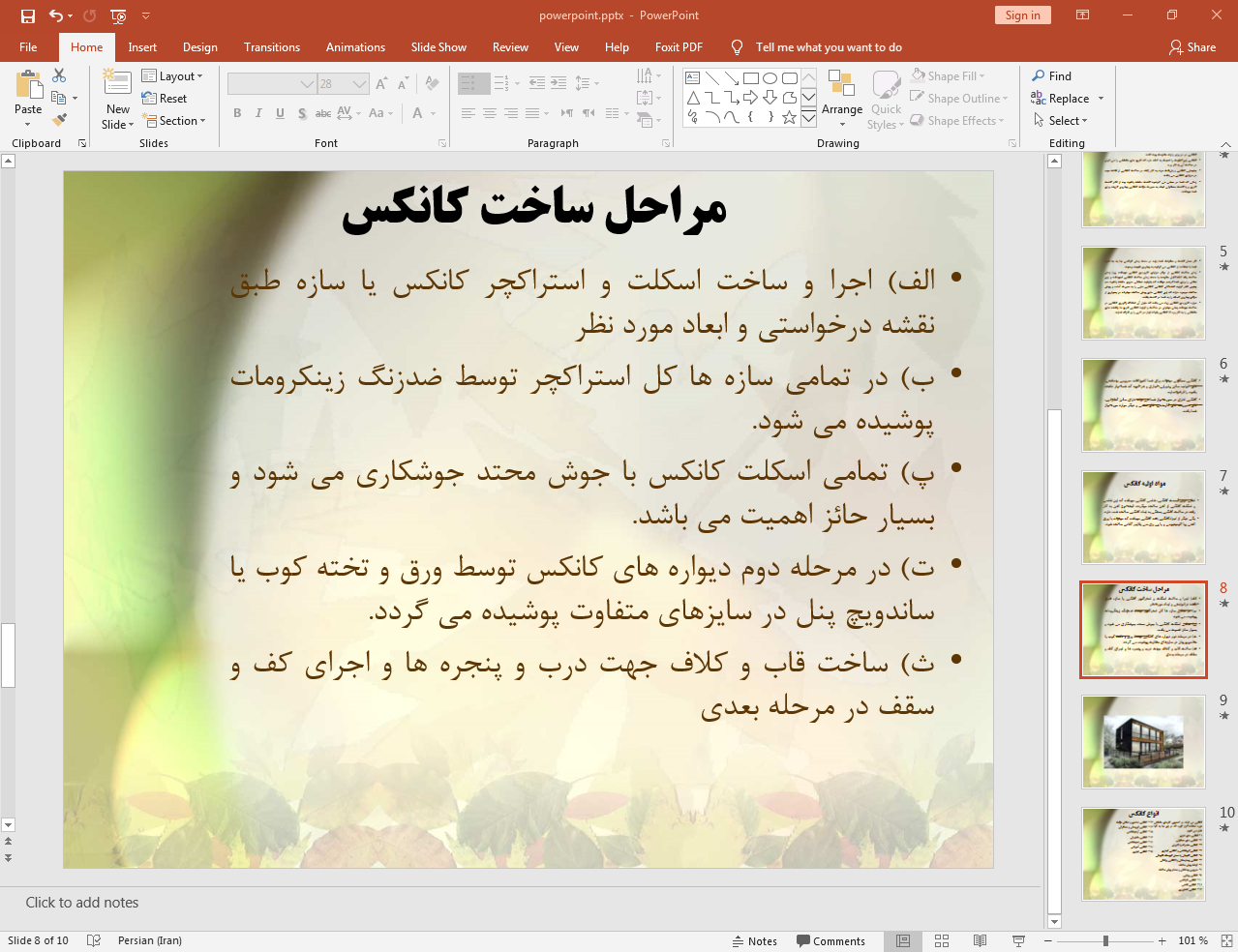Open the font name combo box
Screen dimensions: 1238x952
271,84
